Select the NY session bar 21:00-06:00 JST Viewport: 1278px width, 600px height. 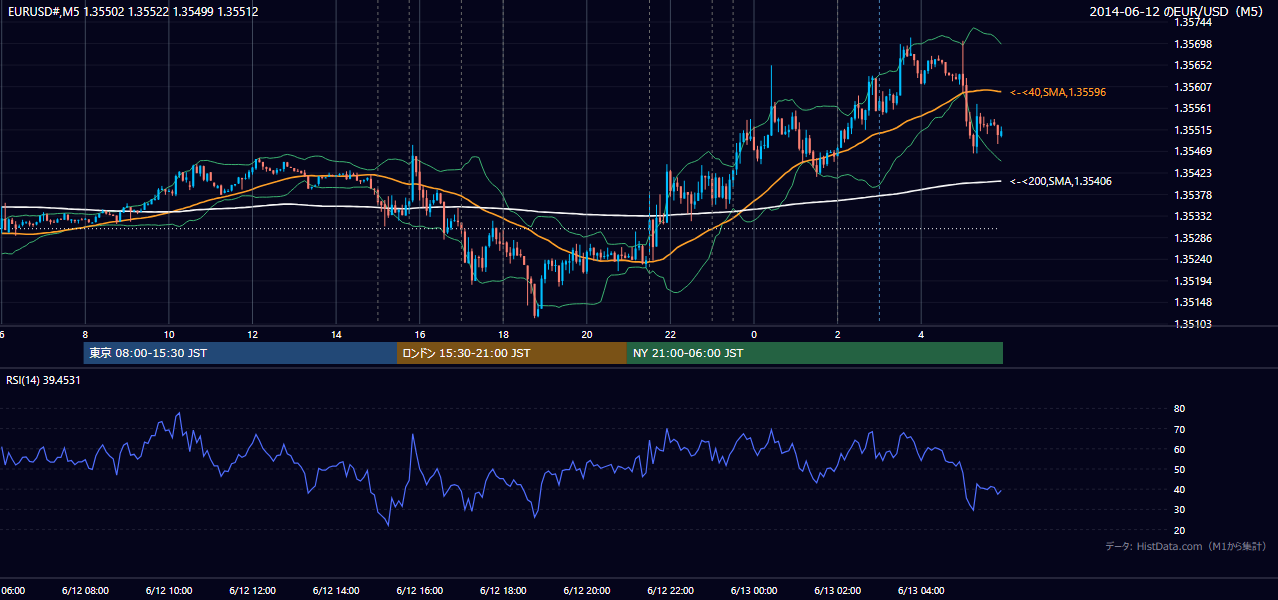click(x=815, y=353)
